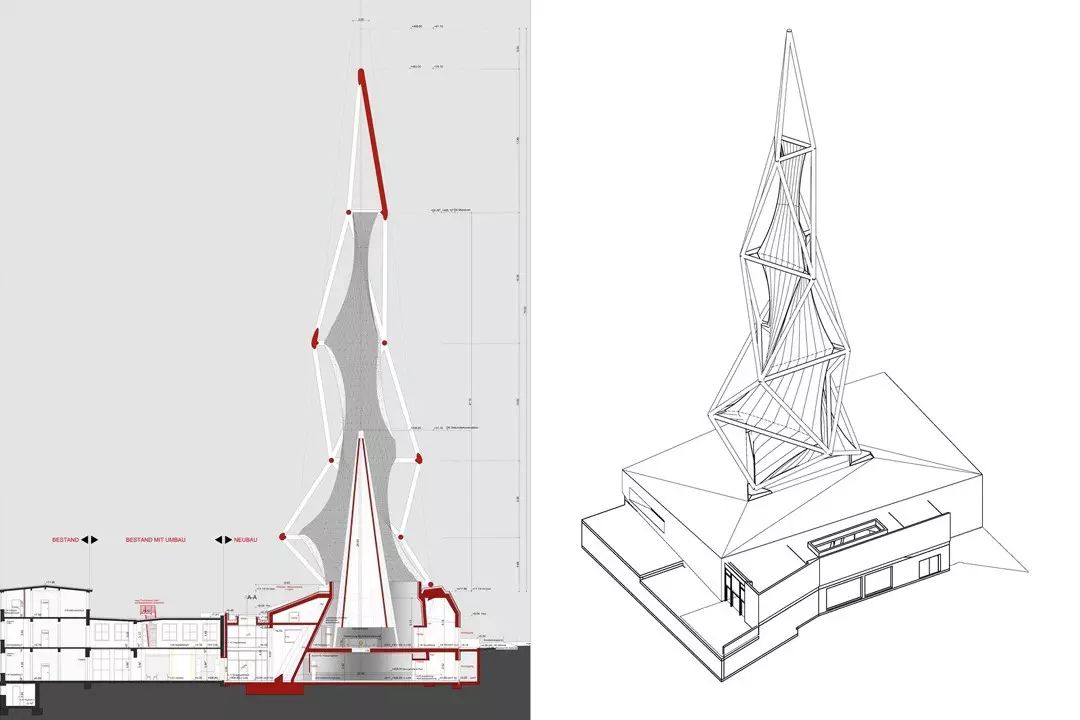Click the A-A section marker text
The height and width of the screenshot is (720, 1080).
point(251,596)
